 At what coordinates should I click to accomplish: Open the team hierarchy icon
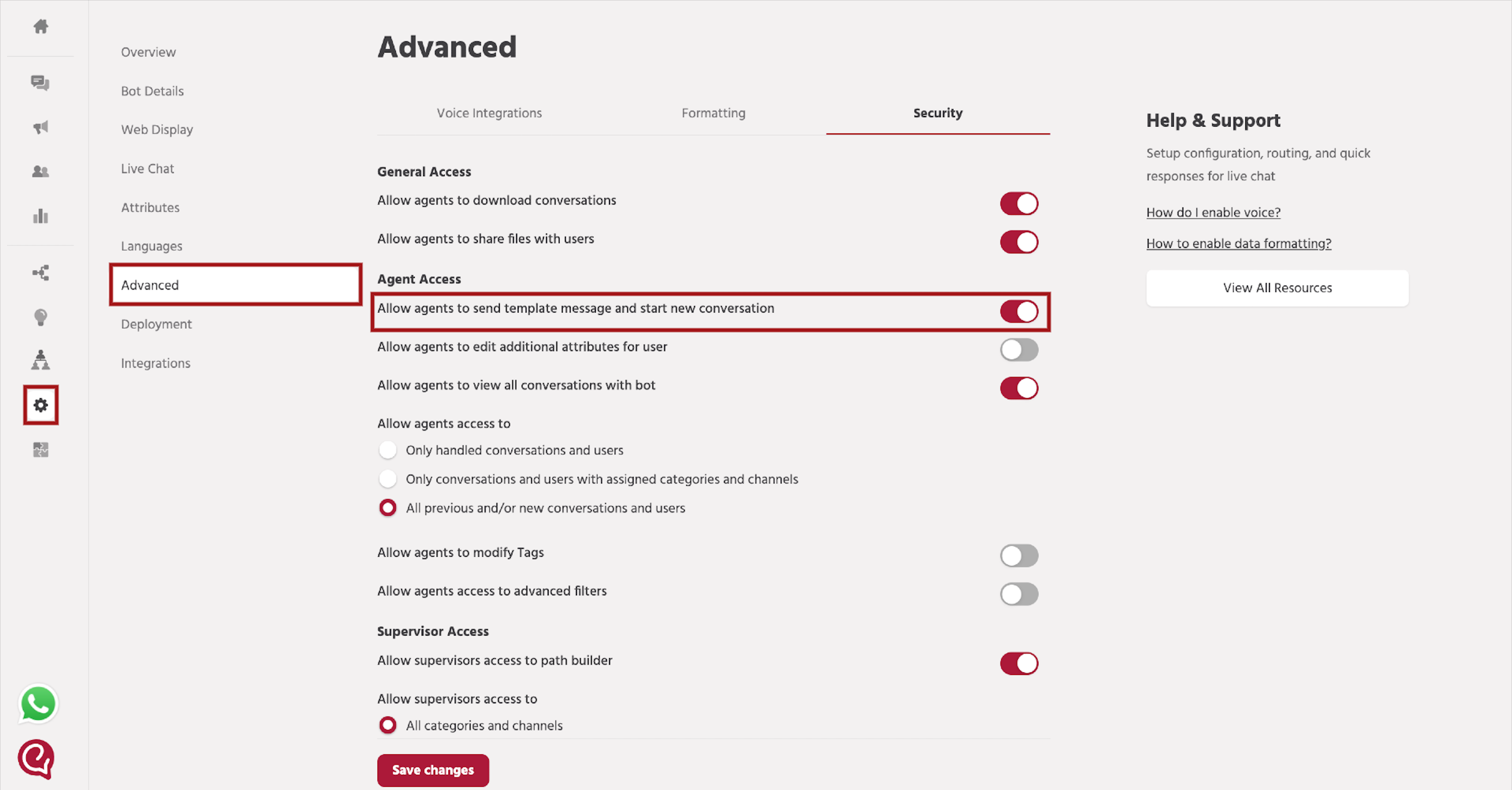[40, 360]
